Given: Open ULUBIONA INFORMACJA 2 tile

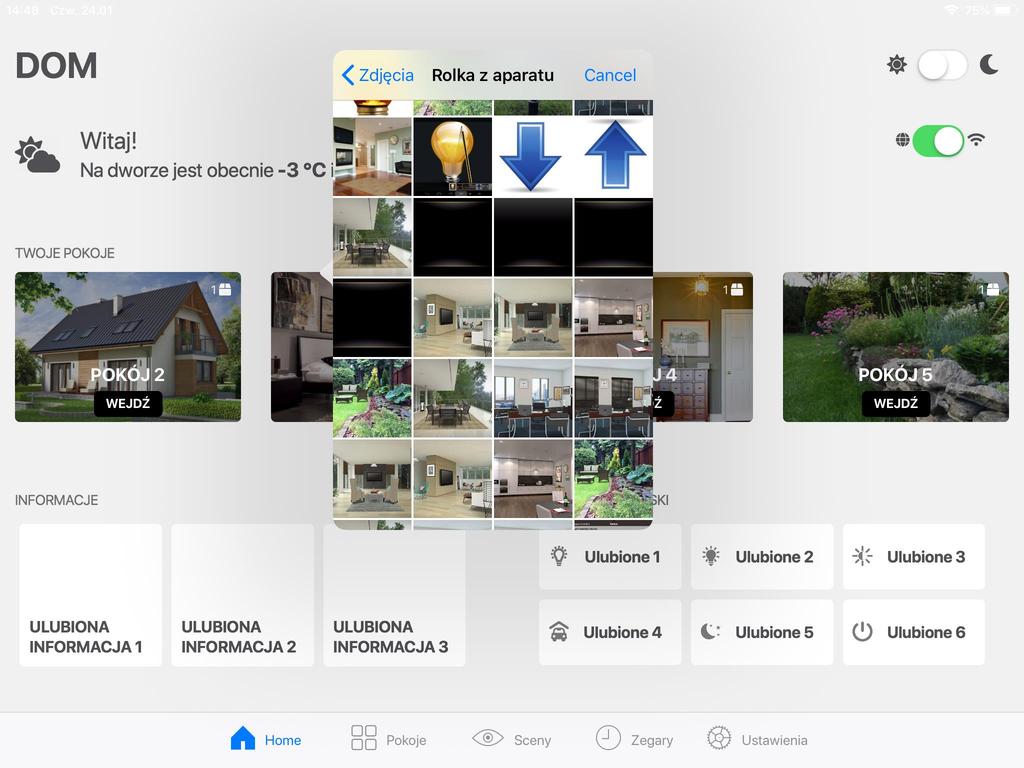Looking at the screenshot, I should 242,595.
